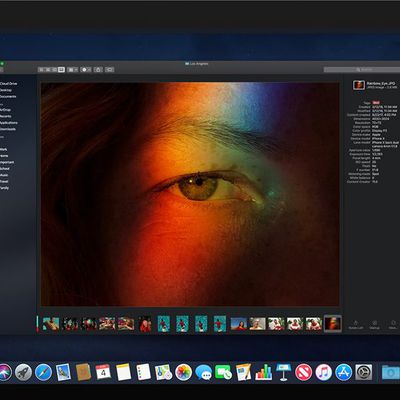Open Downloads in the sidebar
The image size is (400, 400).
click(x=8, y=129)
